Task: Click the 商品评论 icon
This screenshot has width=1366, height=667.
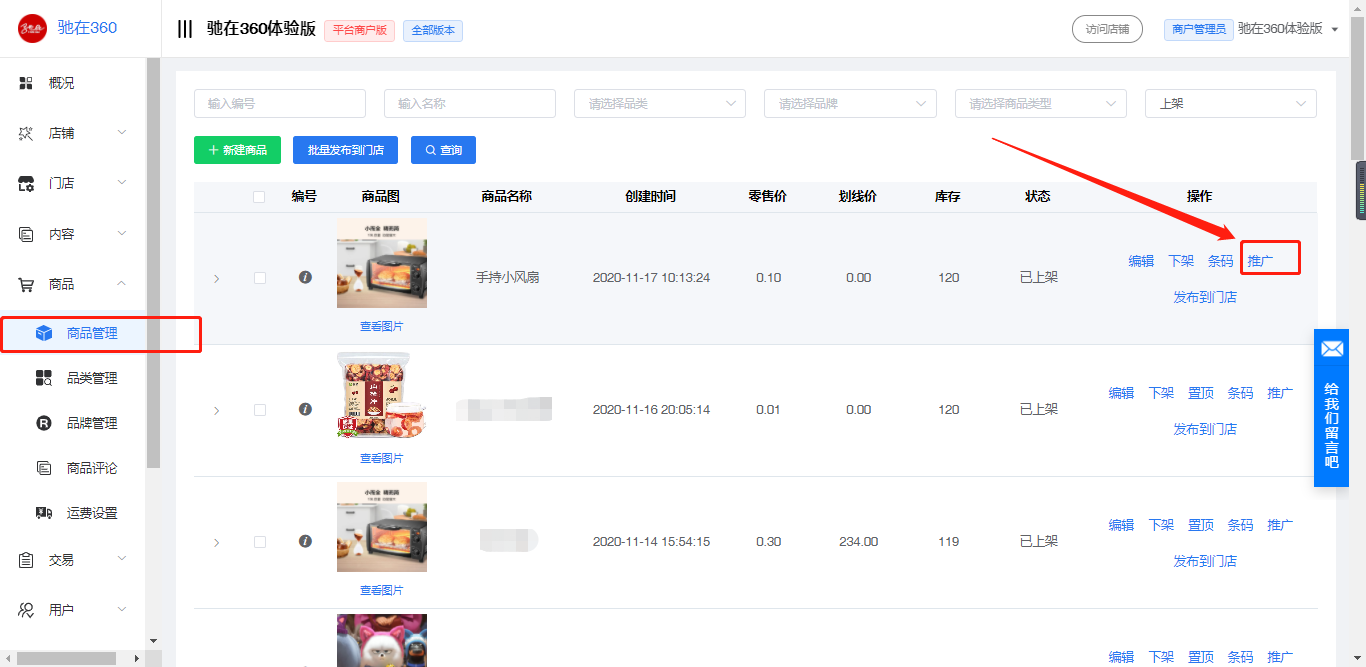Action: (44, 468)
